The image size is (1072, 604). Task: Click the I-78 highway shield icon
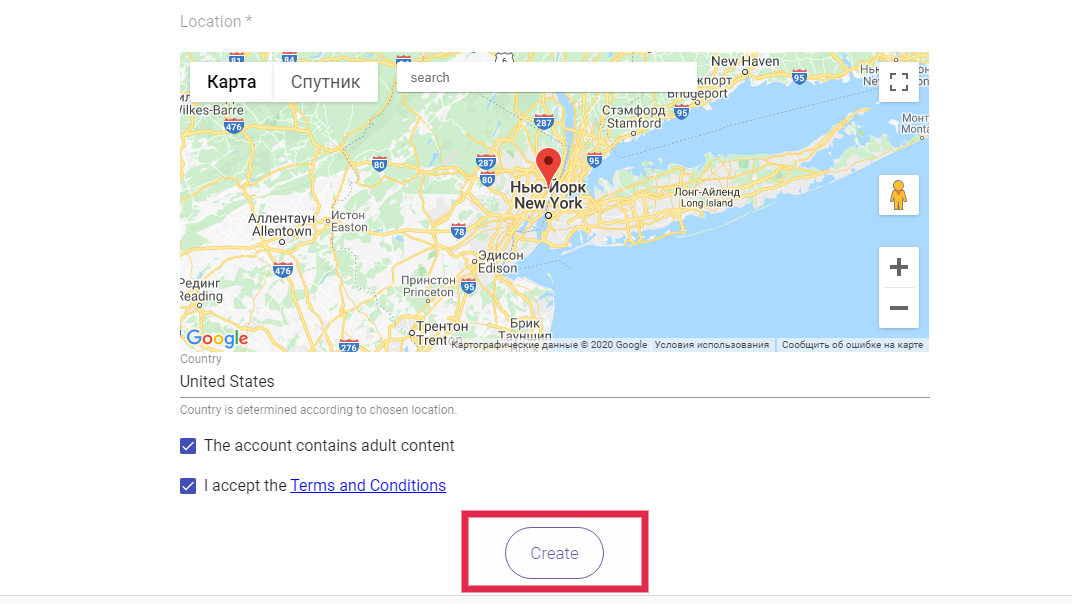pyautogui.click(x=459, y=231)
